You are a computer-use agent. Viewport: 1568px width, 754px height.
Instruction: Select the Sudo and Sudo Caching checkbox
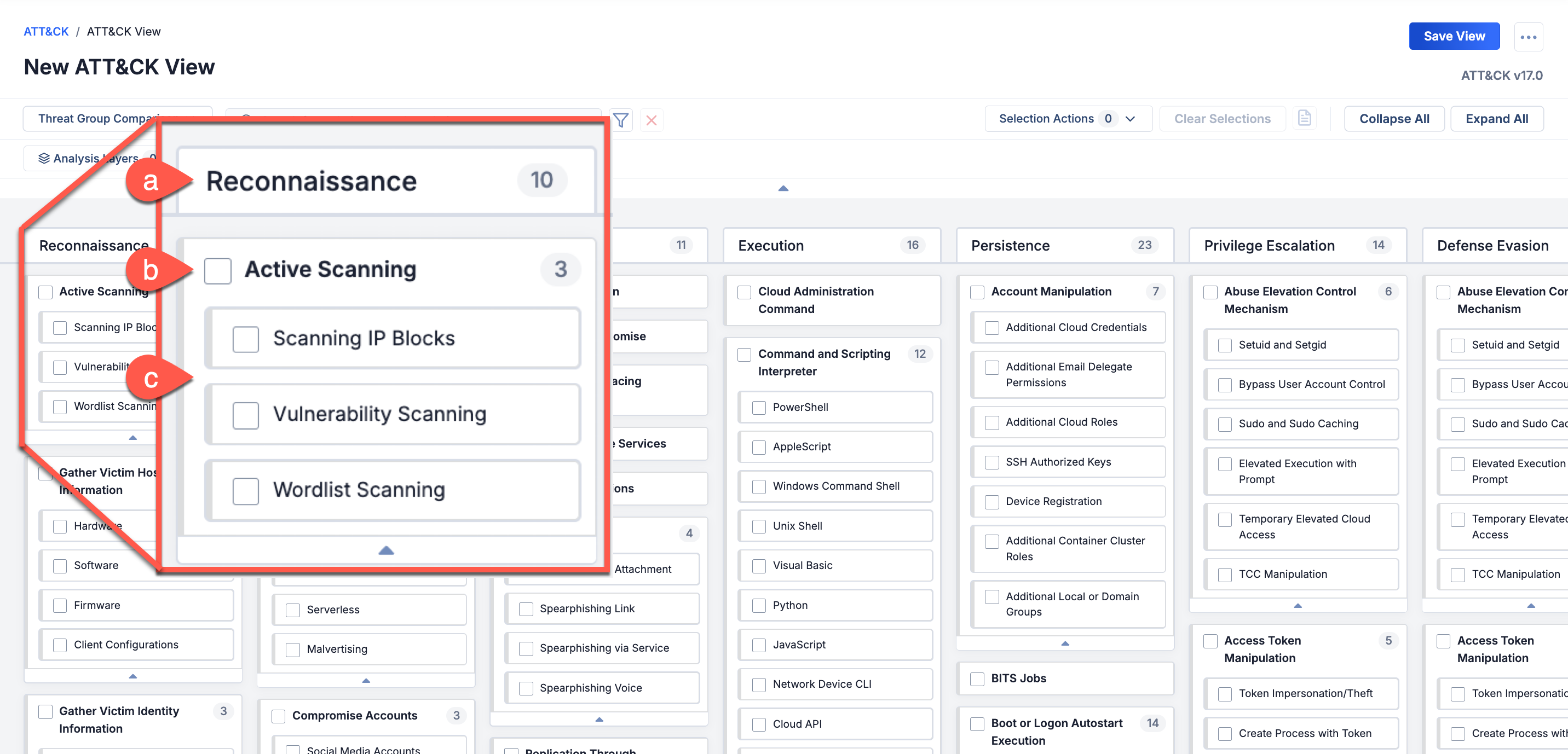[1224, 424]
